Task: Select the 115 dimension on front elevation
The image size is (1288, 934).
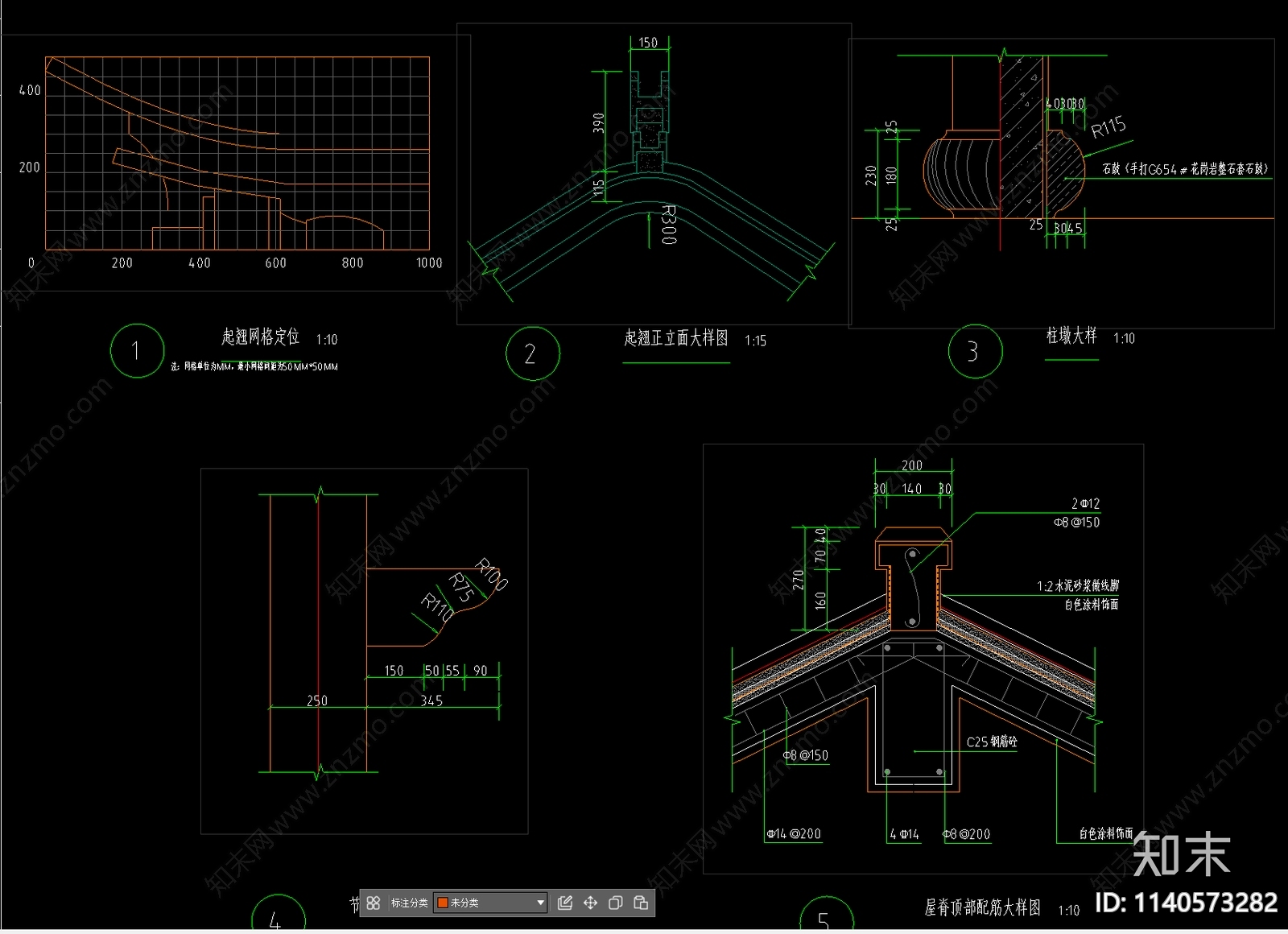Action: click(598, 188)
